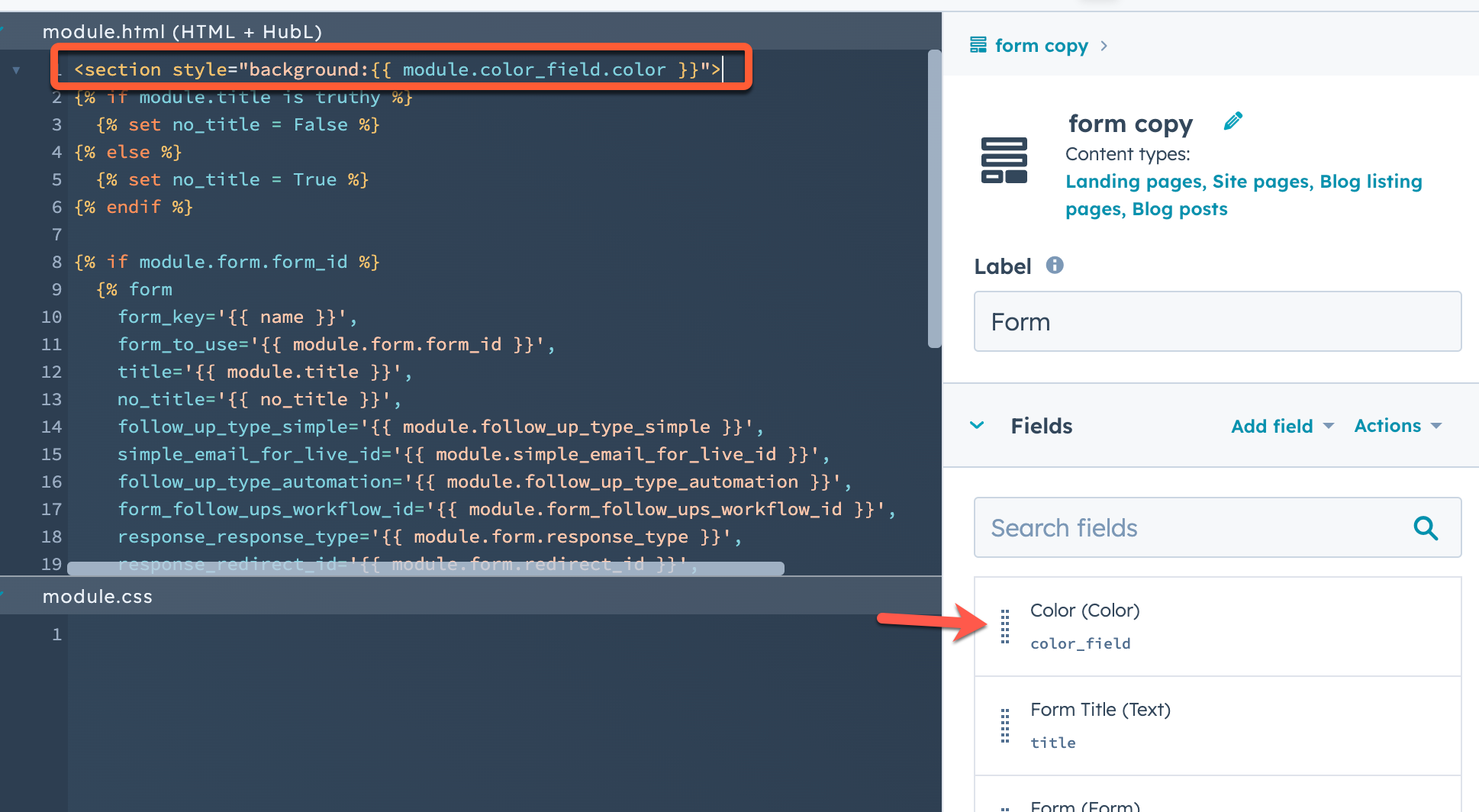Collapse the Fields section chevron
This screenshot has width=1479, height=812.
977,426
